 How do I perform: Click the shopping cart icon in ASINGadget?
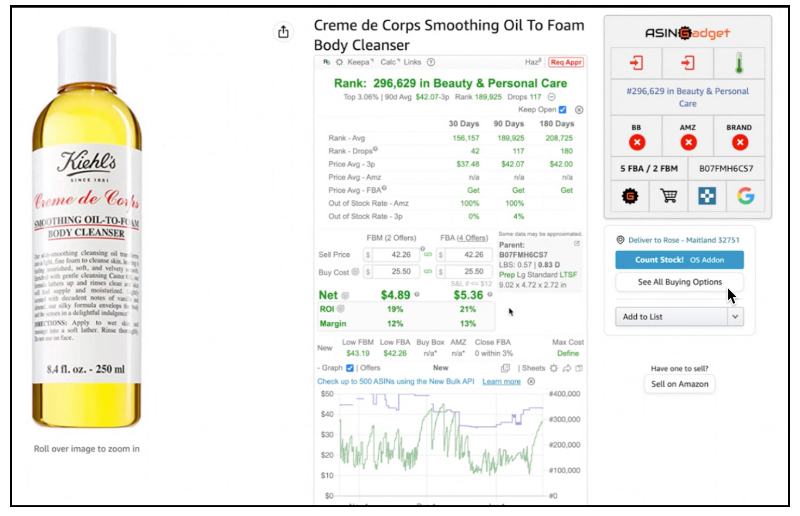point(668,196)
